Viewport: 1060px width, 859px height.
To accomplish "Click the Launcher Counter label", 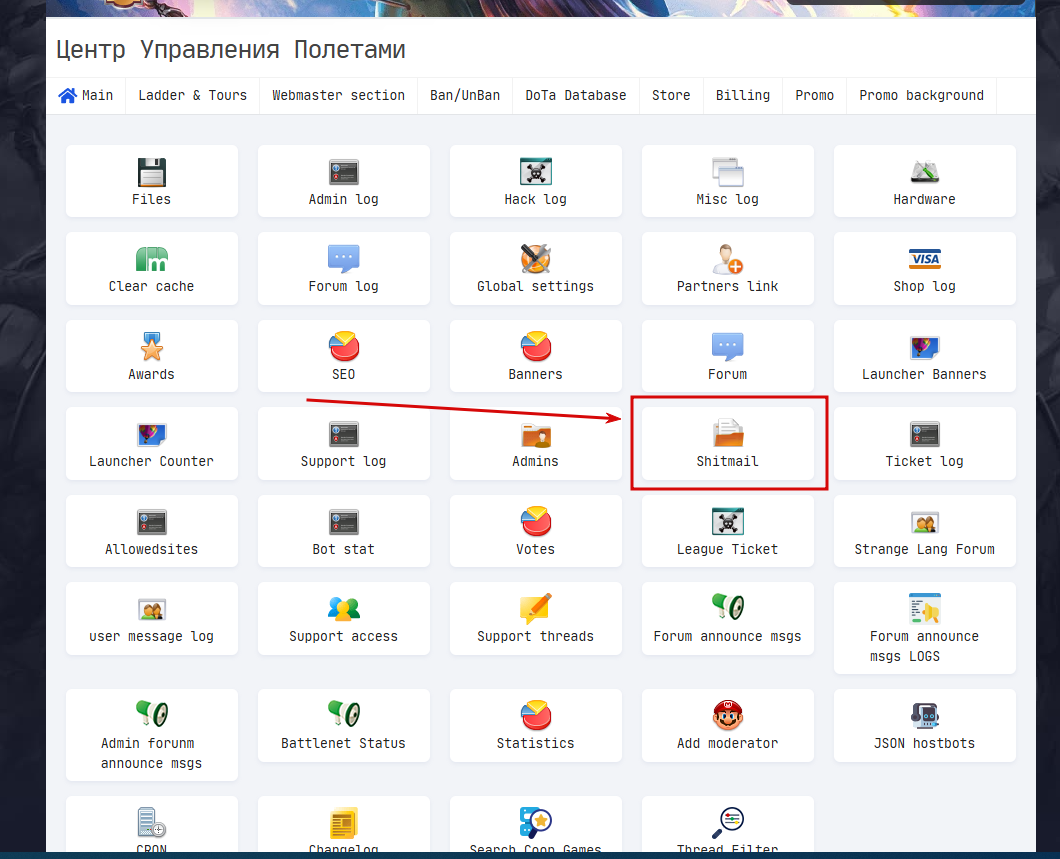I will [151, 462].
